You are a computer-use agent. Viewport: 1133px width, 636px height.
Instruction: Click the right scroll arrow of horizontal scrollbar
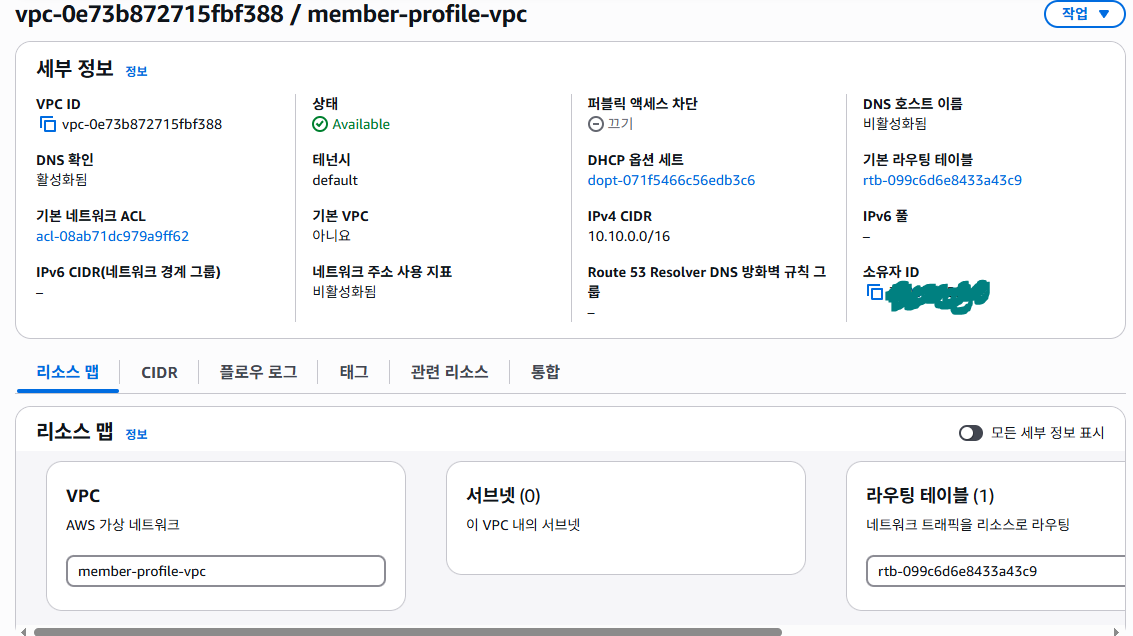pos(1116,632)
